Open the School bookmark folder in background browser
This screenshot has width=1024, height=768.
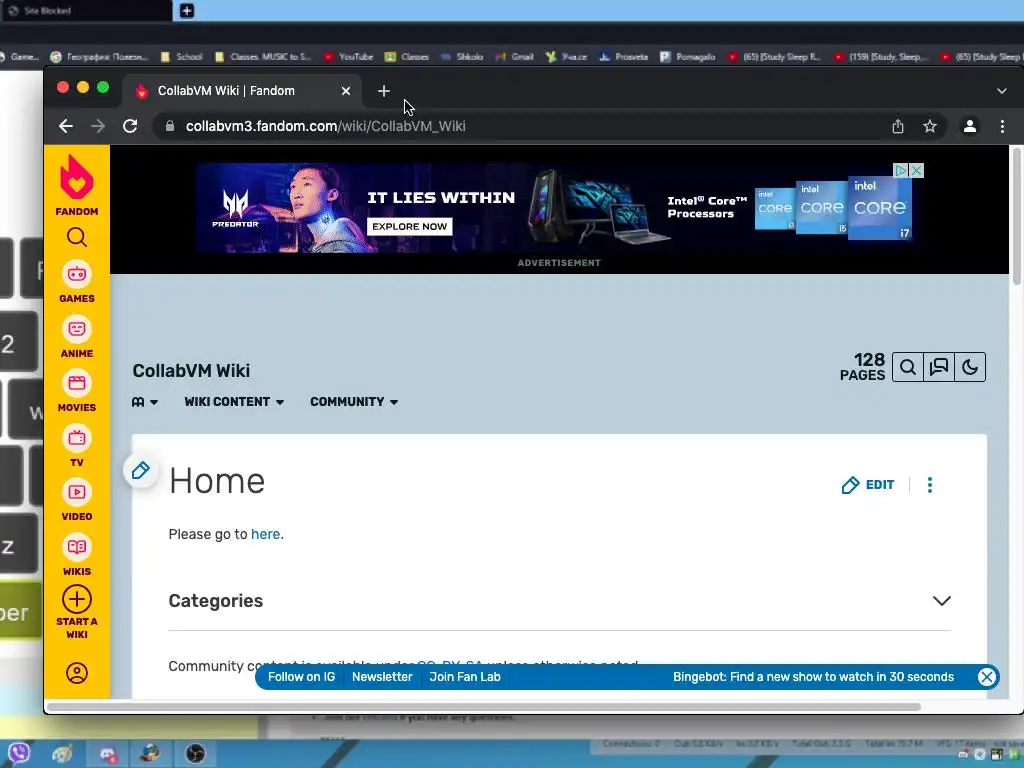[x=182, y=57]
